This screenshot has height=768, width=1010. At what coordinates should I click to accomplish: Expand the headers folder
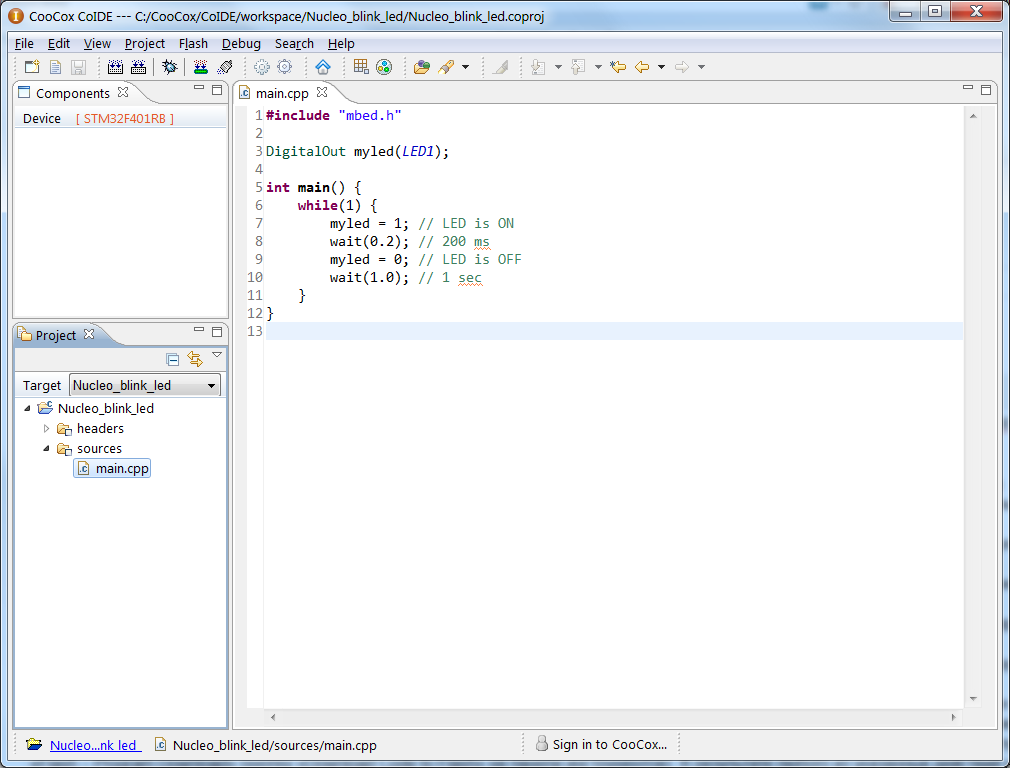pyautogui.click(x=45, y=428)
